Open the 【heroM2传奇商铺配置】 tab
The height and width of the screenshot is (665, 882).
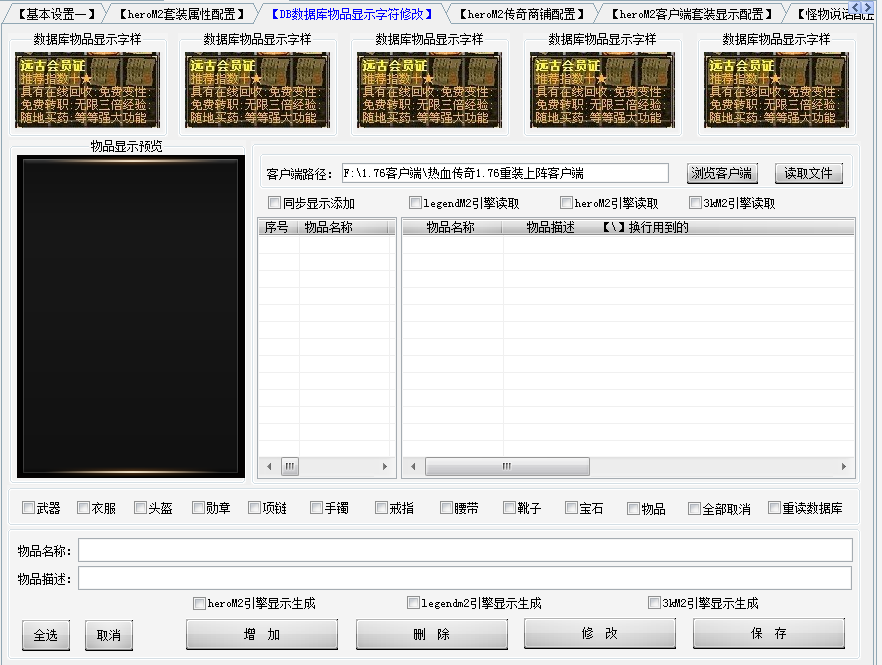[x=522, y=14]
